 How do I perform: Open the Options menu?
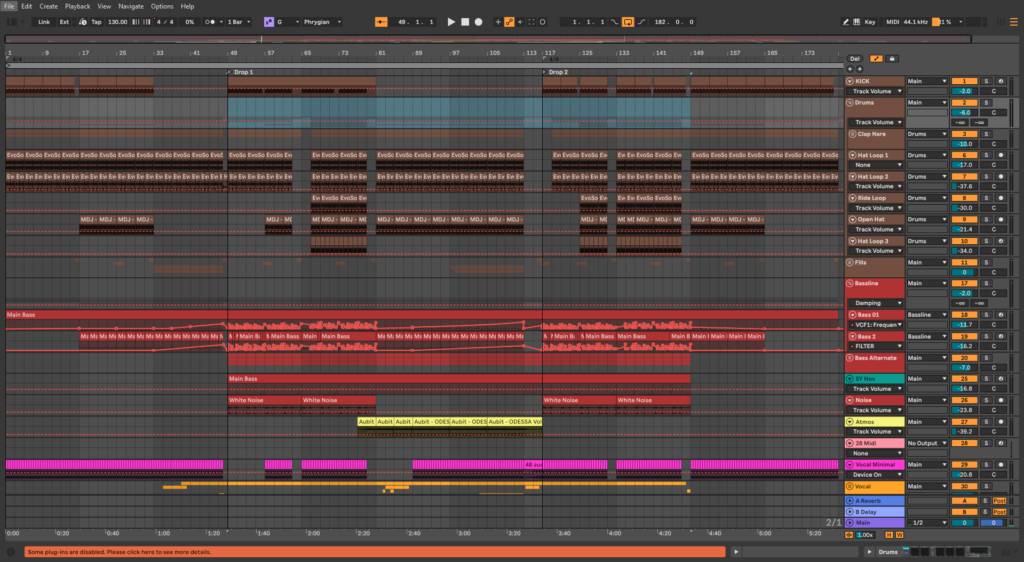pos(162,6)
